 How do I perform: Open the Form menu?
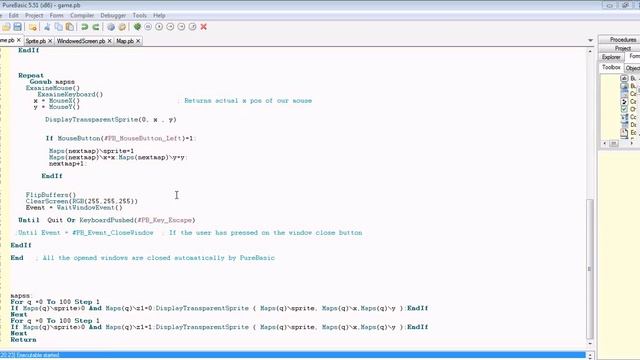tap(56, 16)
